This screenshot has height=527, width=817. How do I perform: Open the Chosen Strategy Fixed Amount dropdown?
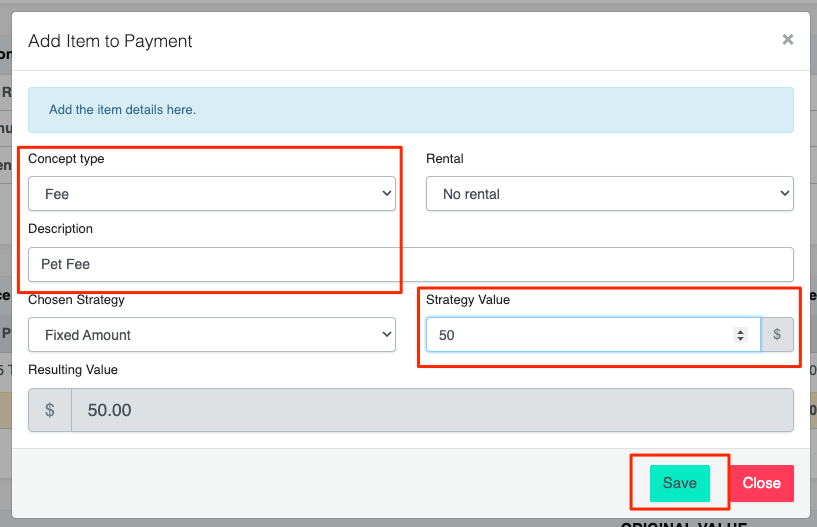coord(212,335)
